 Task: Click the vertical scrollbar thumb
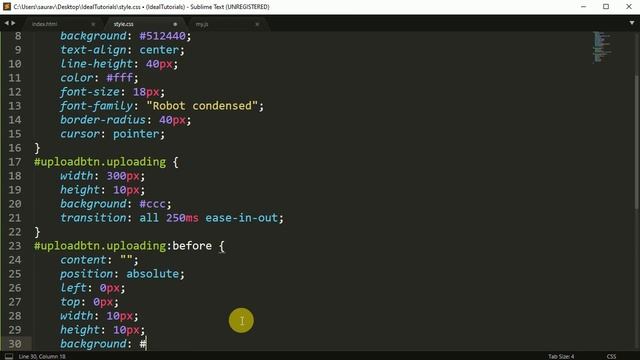[x=637, y=143]
